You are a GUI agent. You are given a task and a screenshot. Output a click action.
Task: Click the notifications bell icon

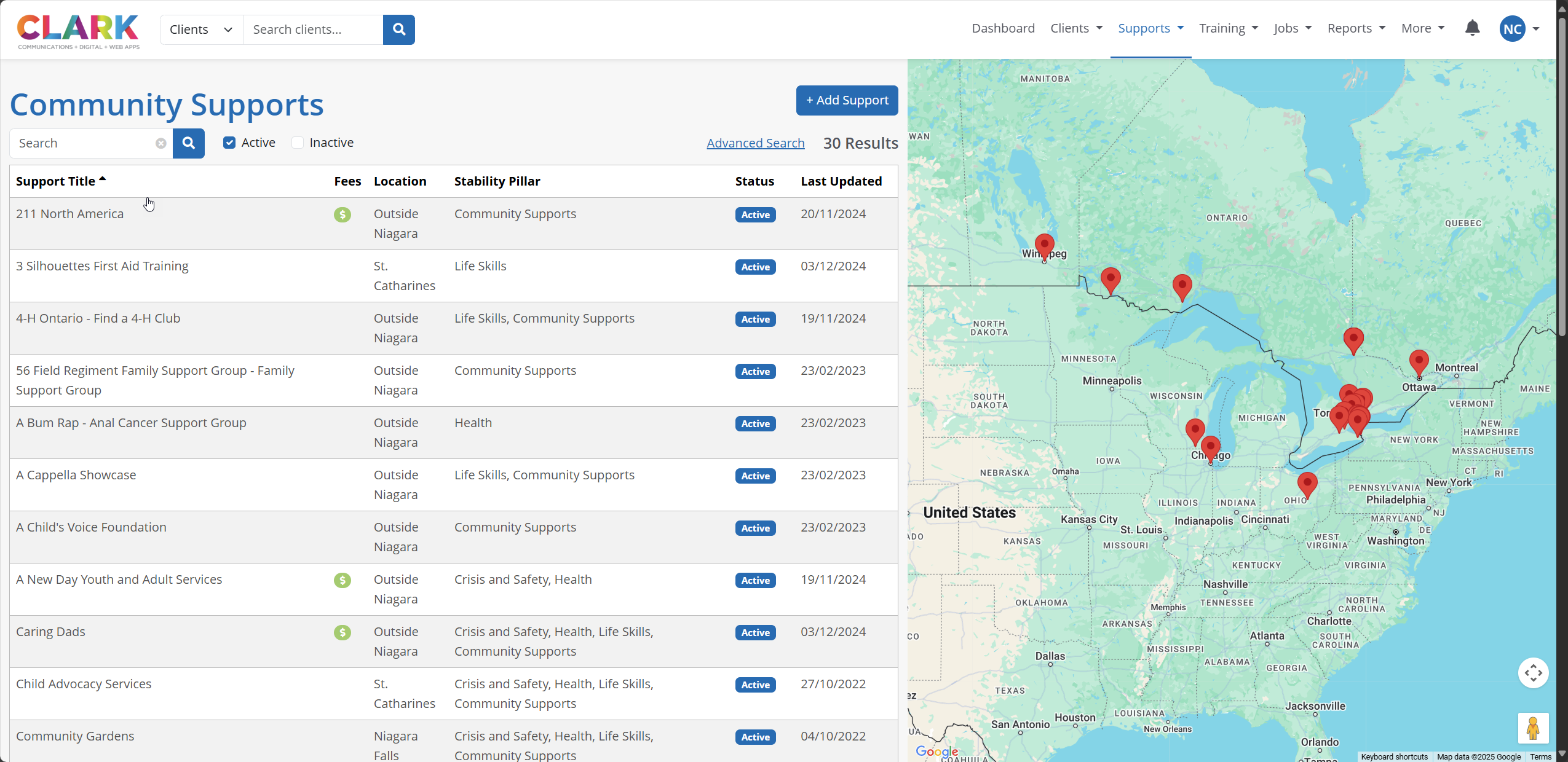(1472, 28)
